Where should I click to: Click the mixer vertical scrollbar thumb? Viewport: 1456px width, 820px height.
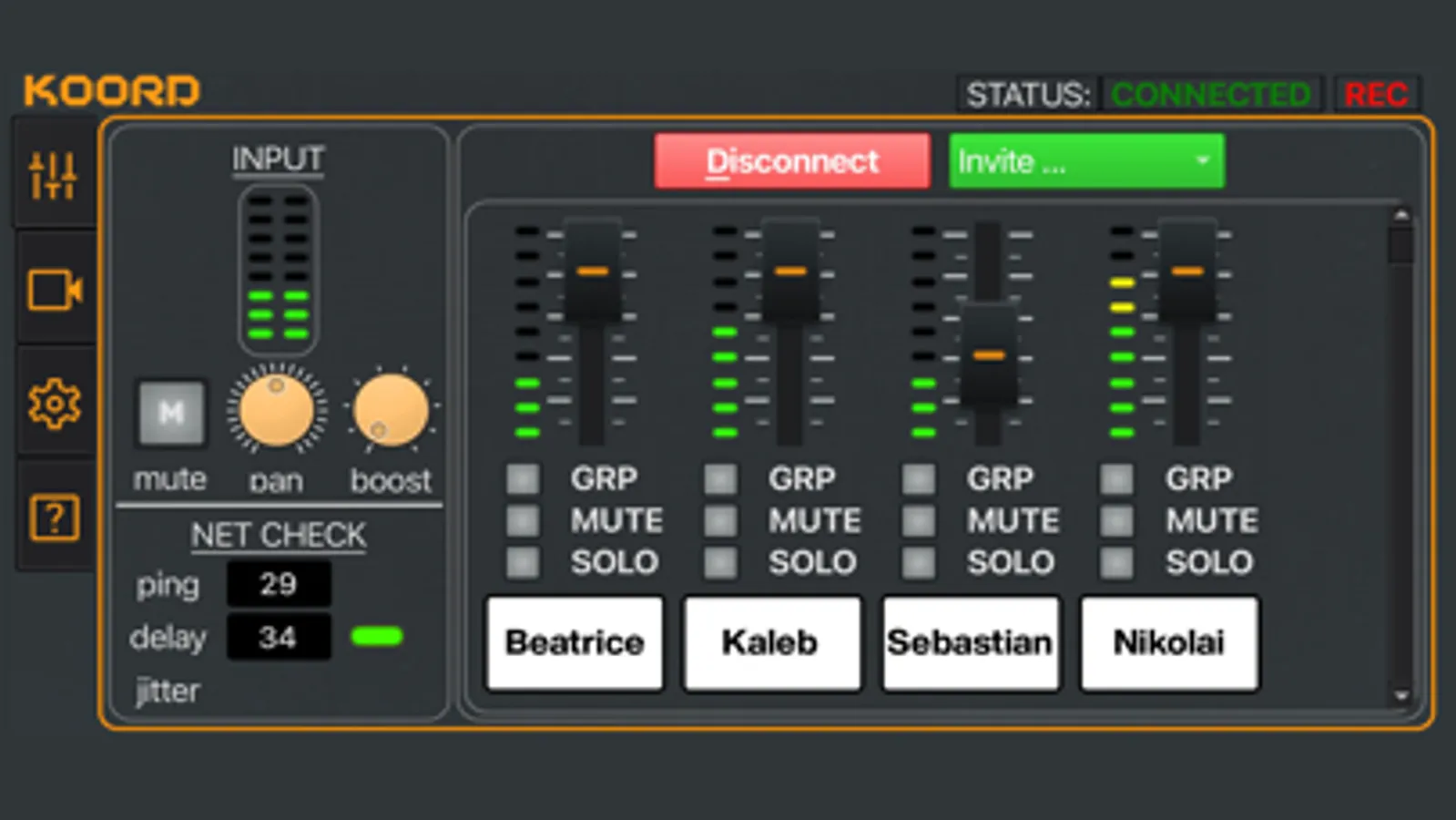(x=1401, y=245)
